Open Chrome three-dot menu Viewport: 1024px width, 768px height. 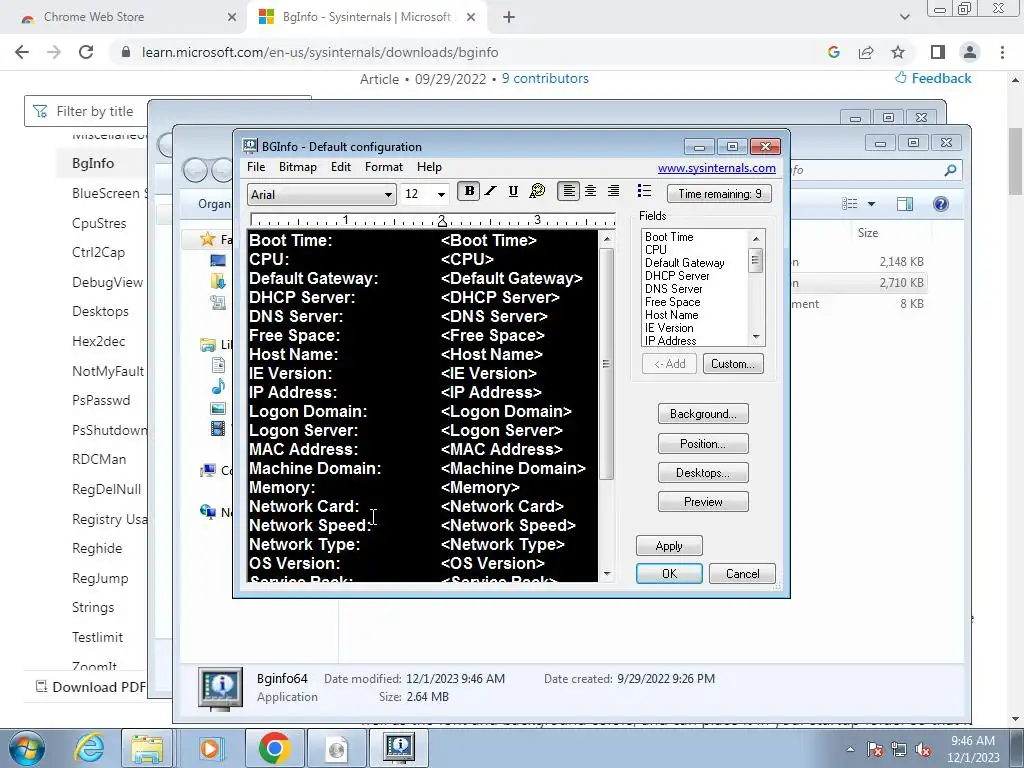point(1002,52)
